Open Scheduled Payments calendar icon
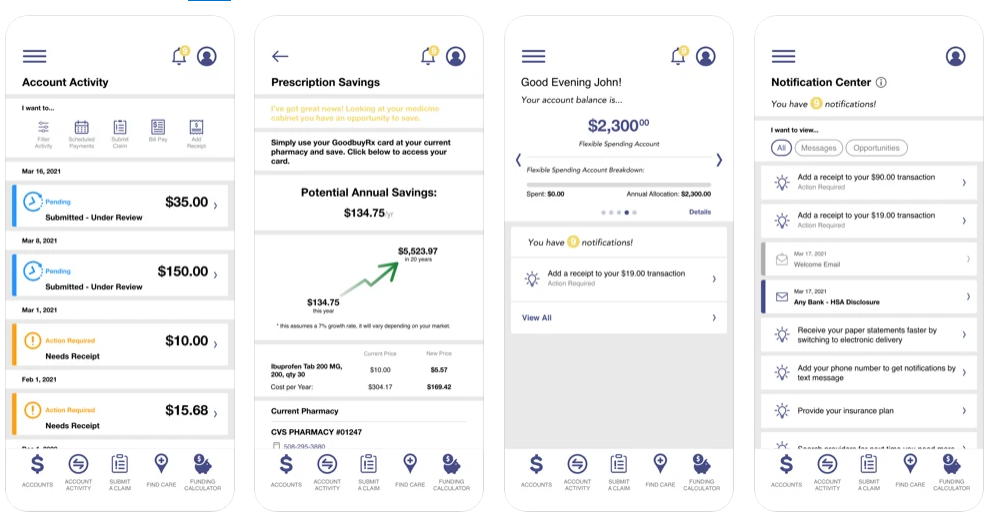Image resolution: width=998 pixels, height=525 pixels. click(x=81, y=134)
